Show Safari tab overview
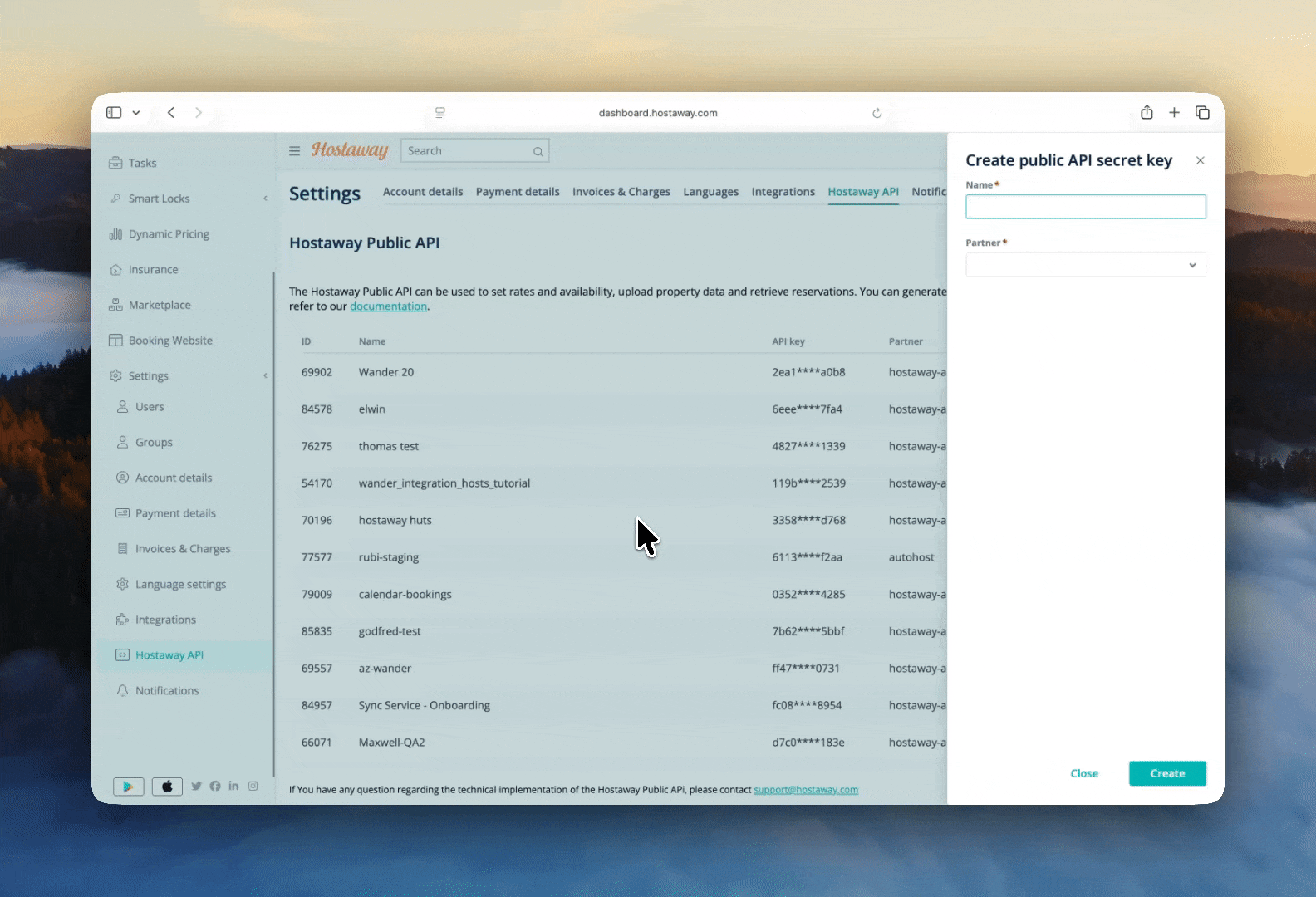1316x897 pixels. 1202,112
